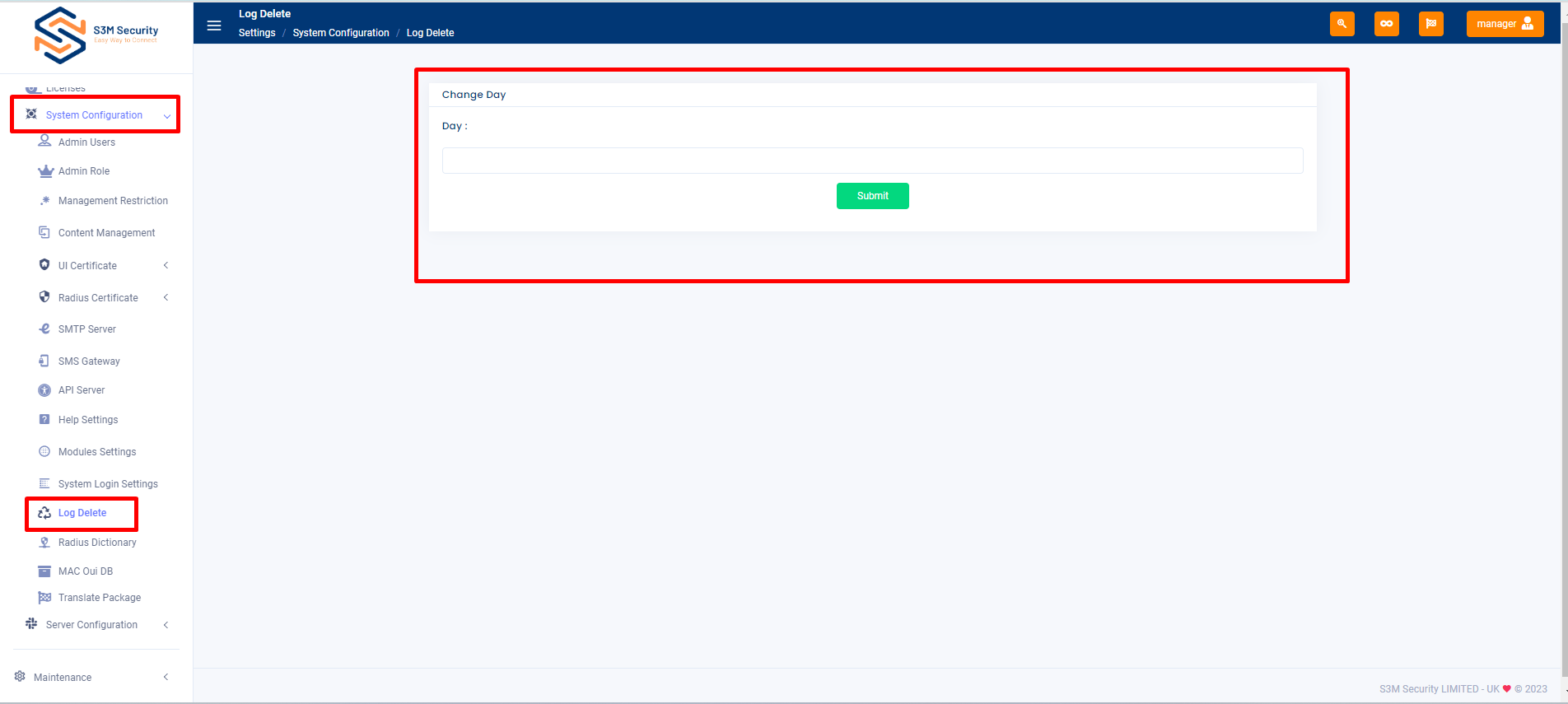Click the S3M Security LIMITED footer text
This screenshot has height=704, width=1568.
pos(1463,689)
